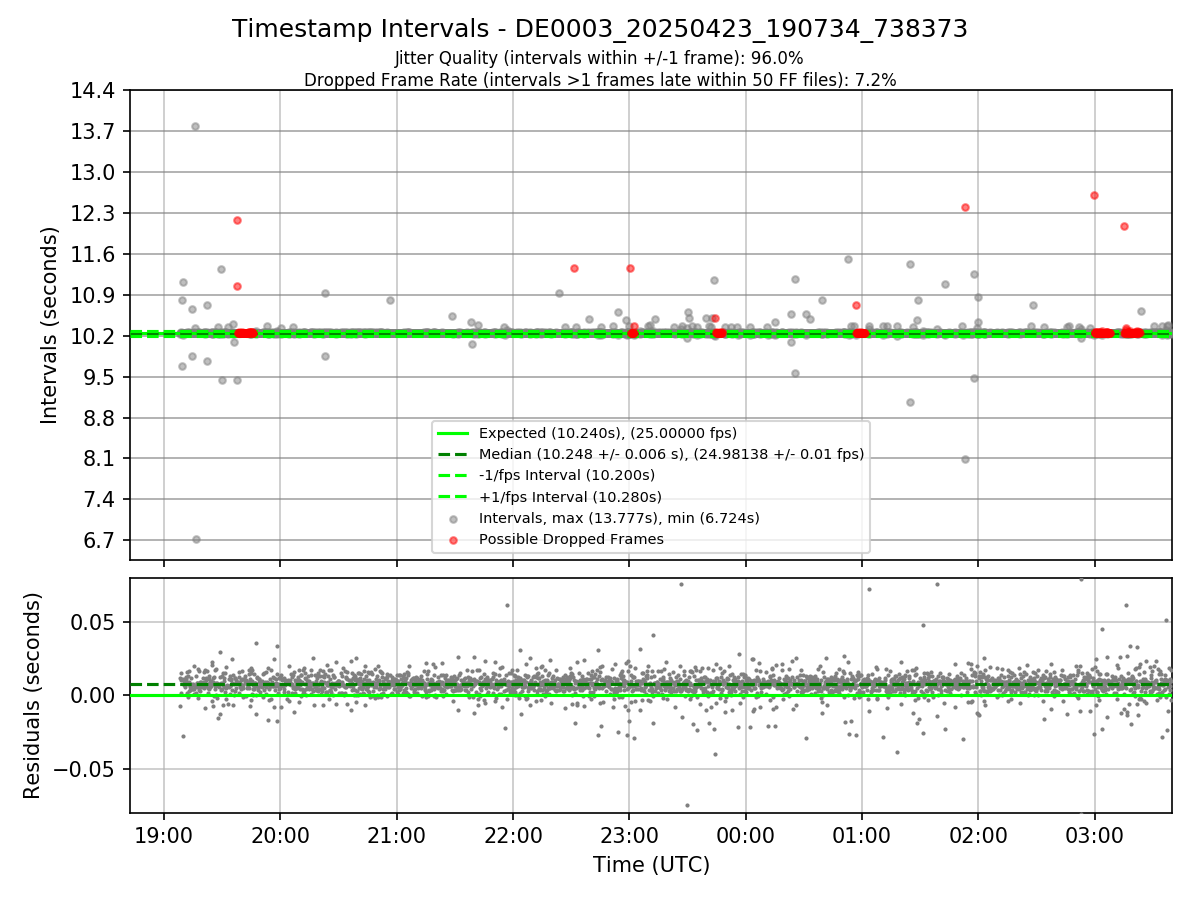
Task: Select the Jitter Quality 96.0% subtitle
Action: [x=599, y=58]
